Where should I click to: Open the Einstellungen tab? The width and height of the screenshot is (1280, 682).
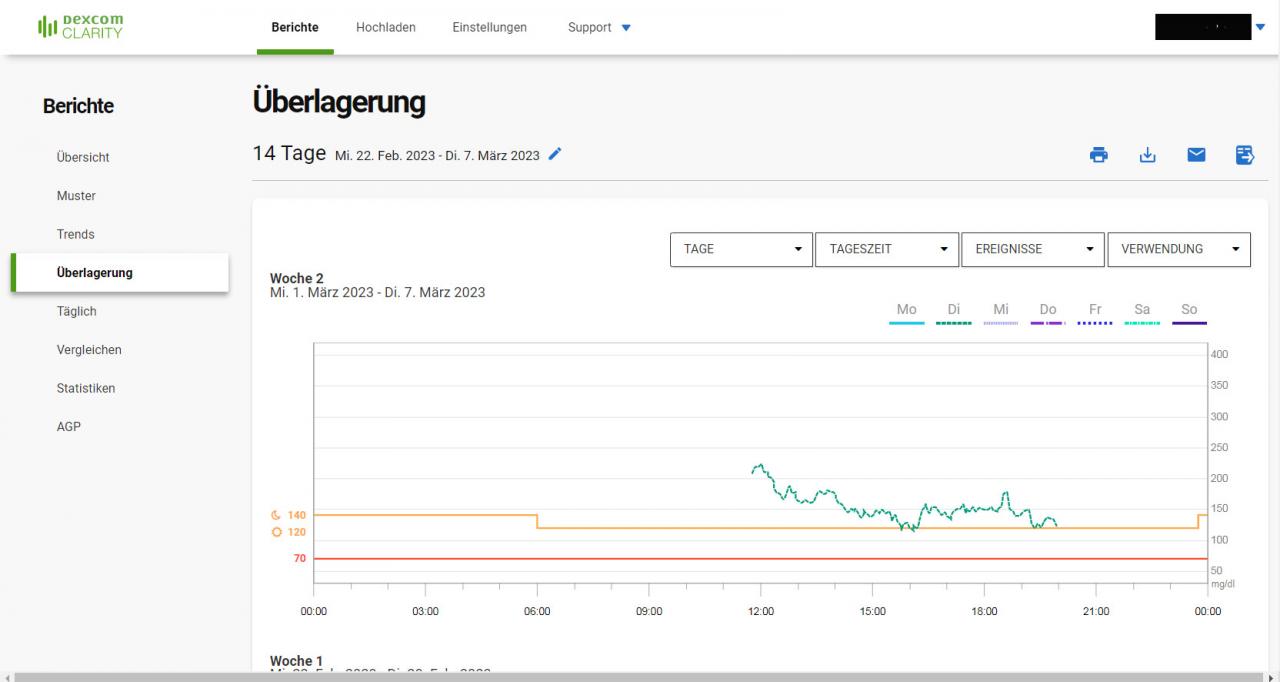pos(489,27)
